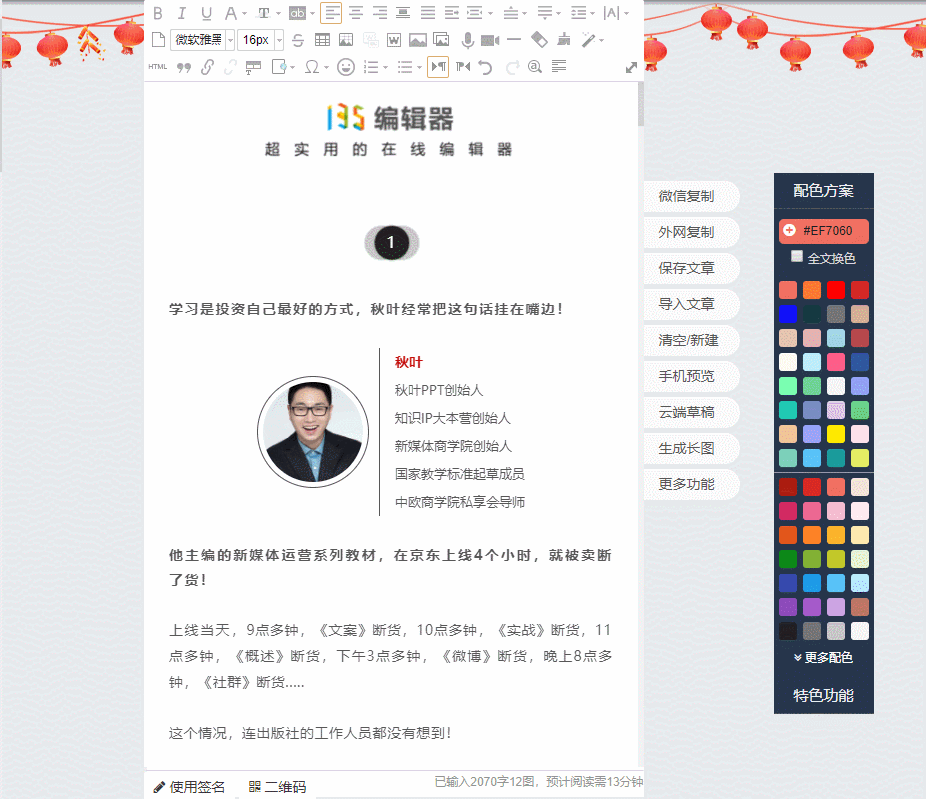The height and width of the screenshot is (799, 926).
Task: Click the 手机预览 button
Action: coord(686,376)
